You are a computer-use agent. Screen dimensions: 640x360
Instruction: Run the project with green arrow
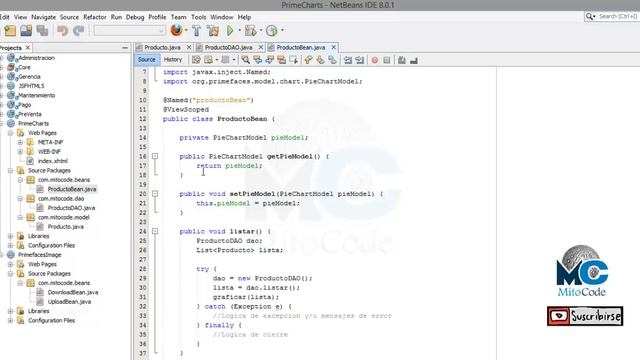coord(230,31)
